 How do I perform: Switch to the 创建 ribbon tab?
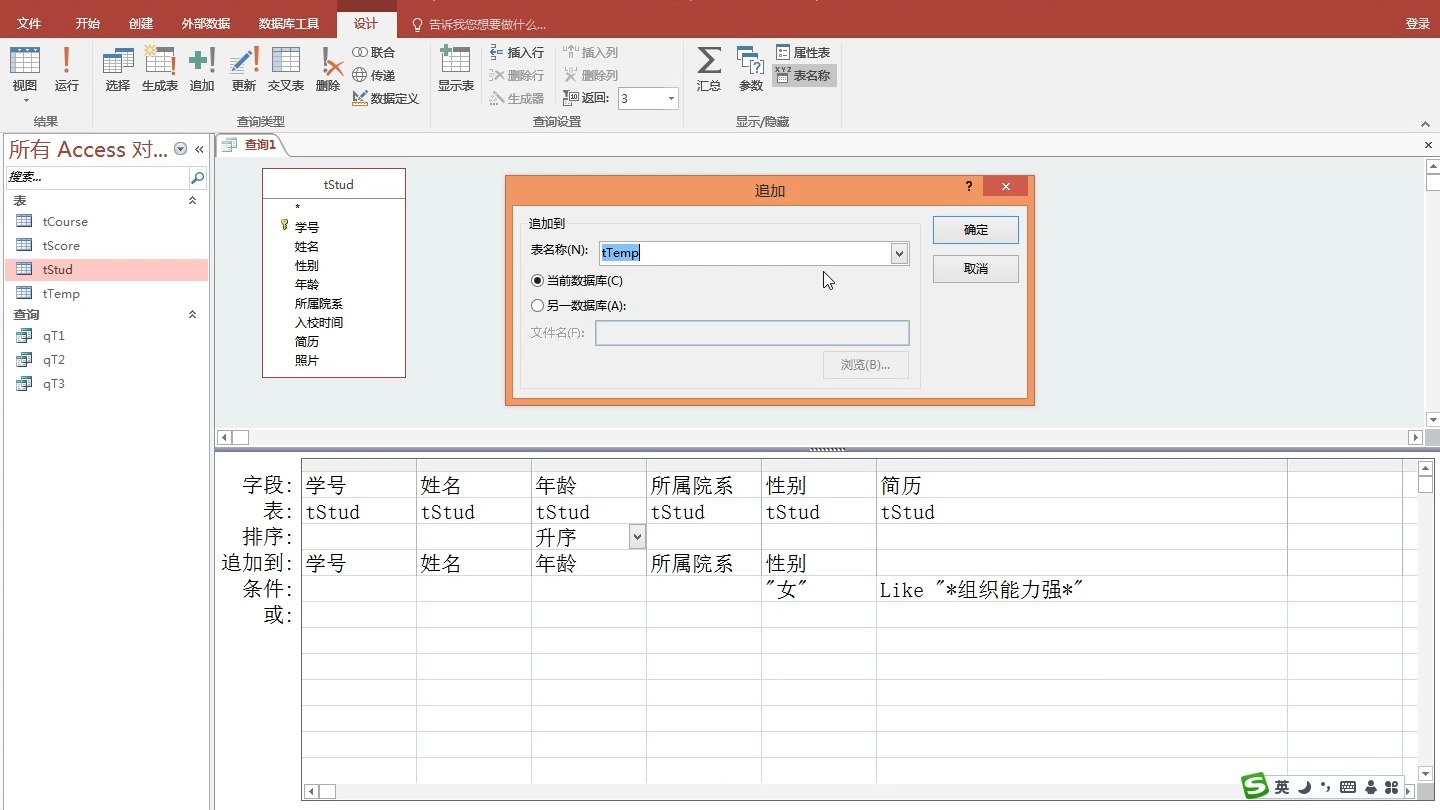click(141, 23)
